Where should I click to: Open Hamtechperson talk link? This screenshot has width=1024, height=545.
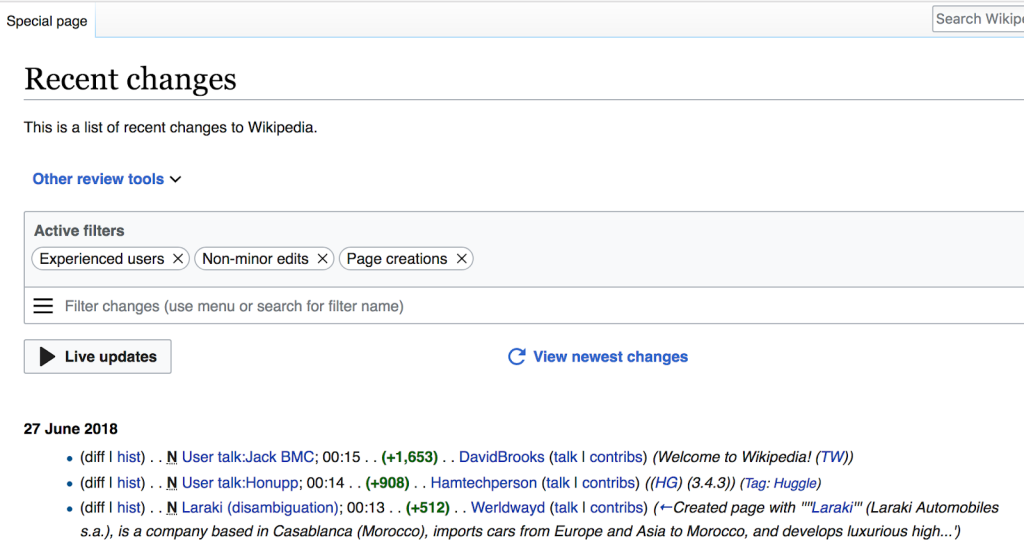(x=558, y=483)
